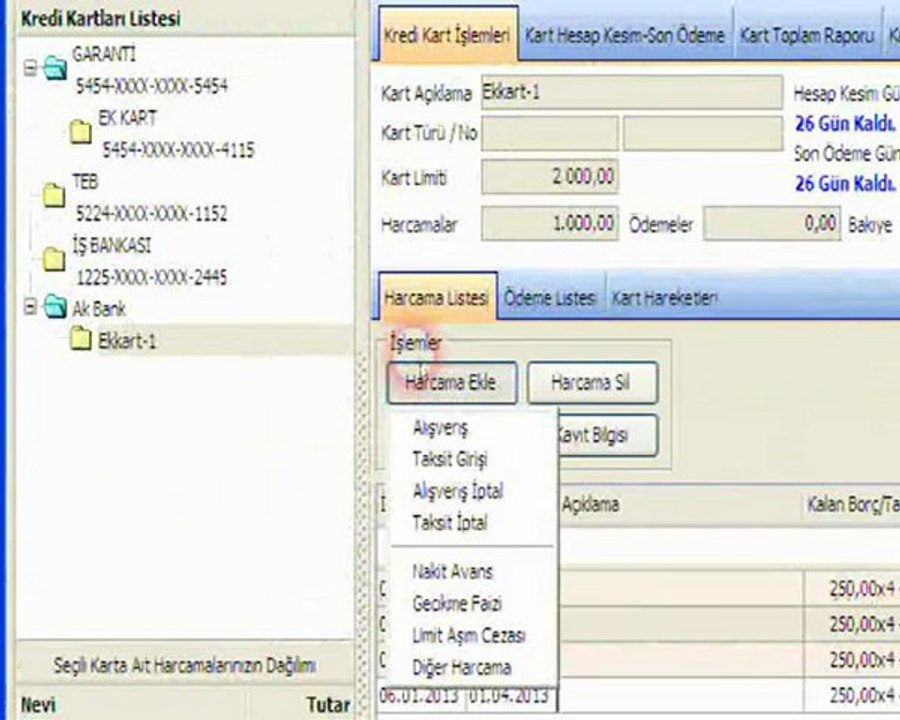900x720 pixels.
Task: Select the Ak Bank tree item
Action: 99,309
